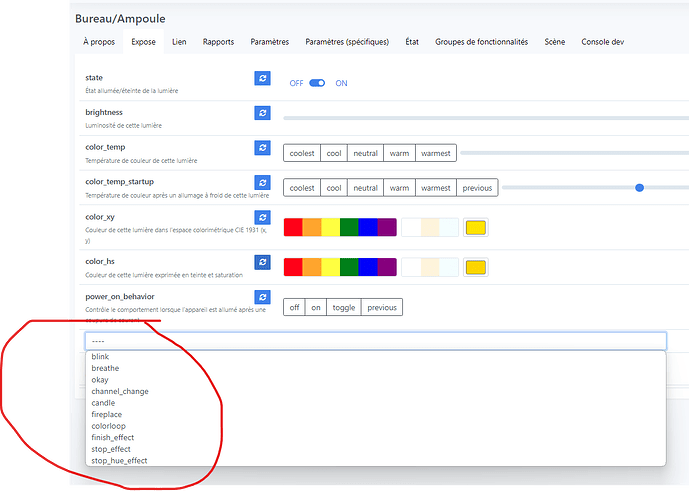Select candle effect from list
The height and width of the screenshot is (491, 689).
(376, 403)
